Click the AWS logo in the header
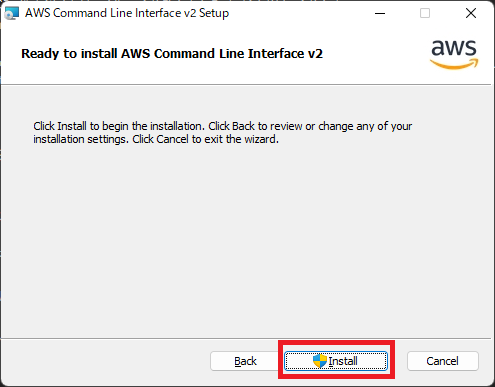 (454, 54)
